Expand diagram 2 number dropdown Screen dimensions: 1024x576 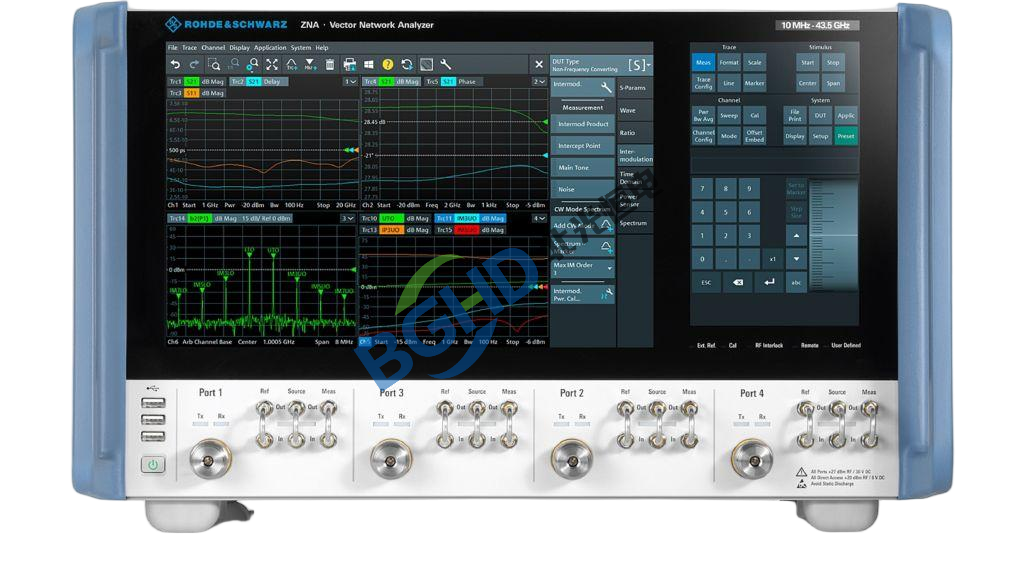[x=539, y=82]
